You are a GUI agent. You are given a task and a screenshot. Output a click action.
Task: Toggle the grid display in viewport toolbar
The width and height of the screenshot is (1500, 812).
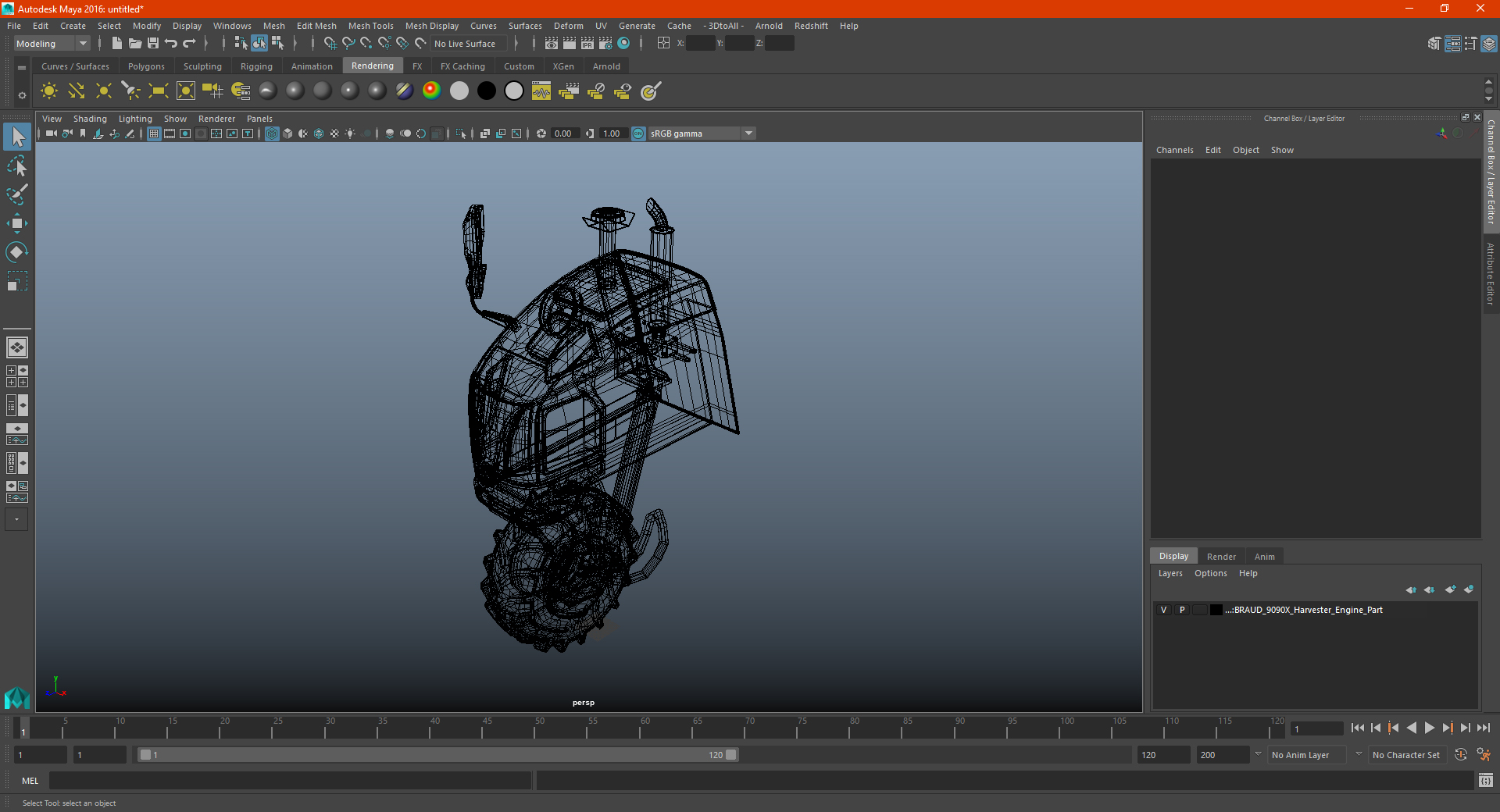click(x=154, y=134)
